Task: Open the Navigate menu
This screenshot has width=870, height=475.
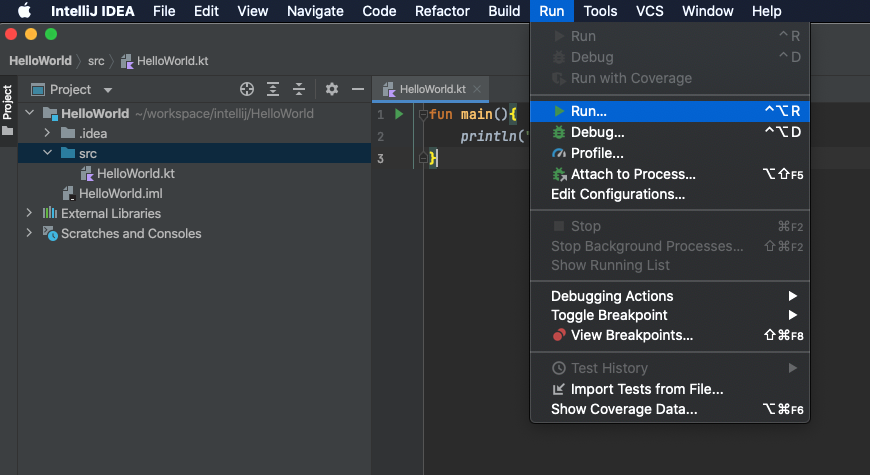Action: (315, 11)
